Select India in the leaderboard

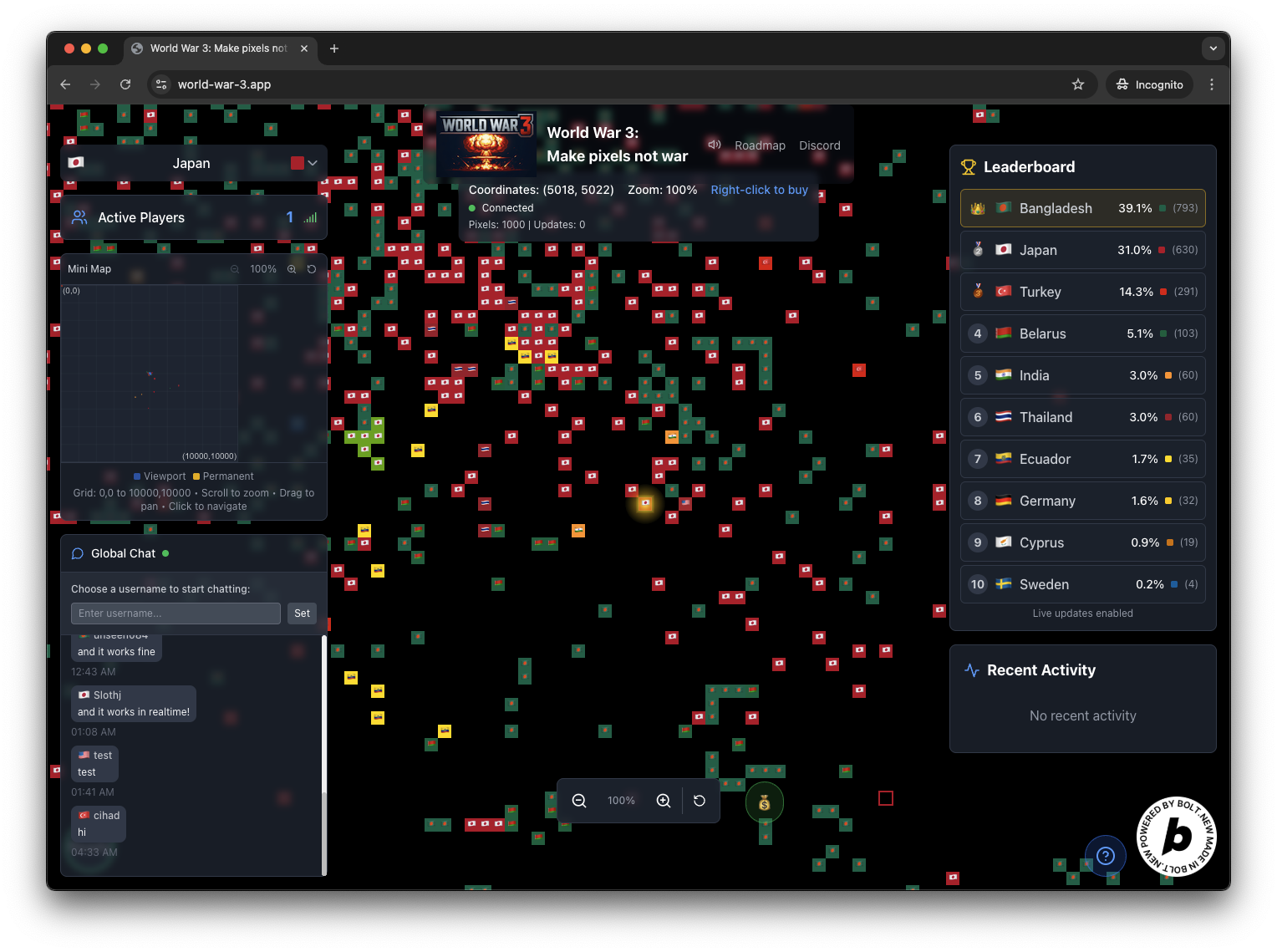coord(1083,375)
